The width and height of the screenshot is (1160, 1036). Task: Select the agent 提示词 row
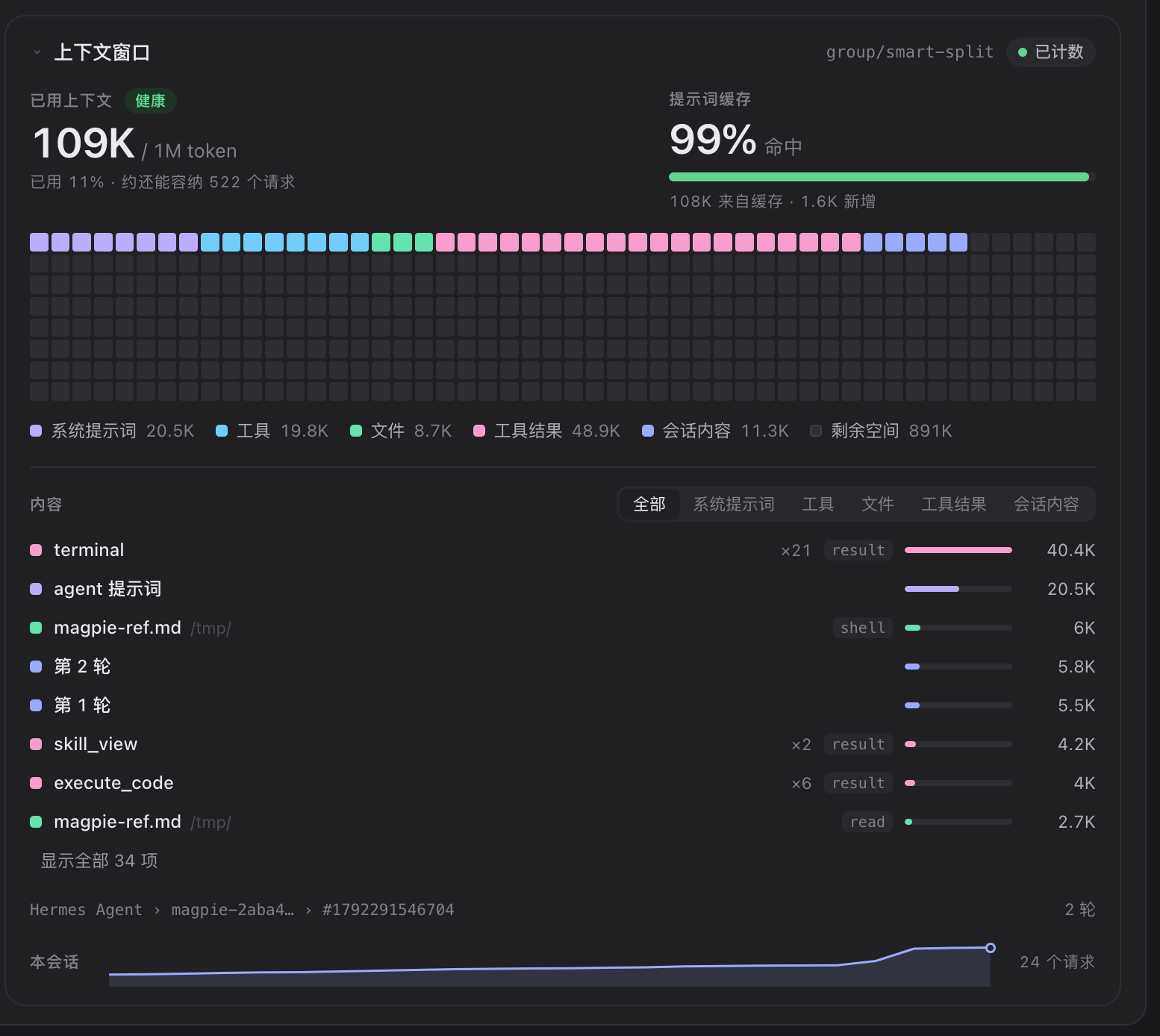(x=563, y=589)
